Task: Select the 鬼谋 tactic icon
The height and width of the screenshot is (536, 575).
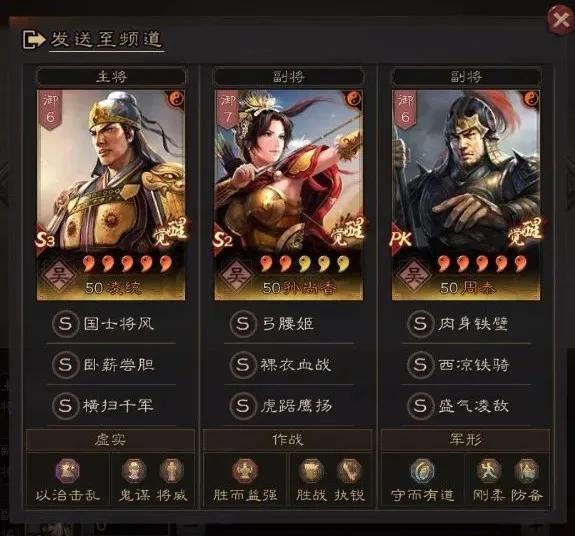Action: pyautogui.click(x=134, y=470)
